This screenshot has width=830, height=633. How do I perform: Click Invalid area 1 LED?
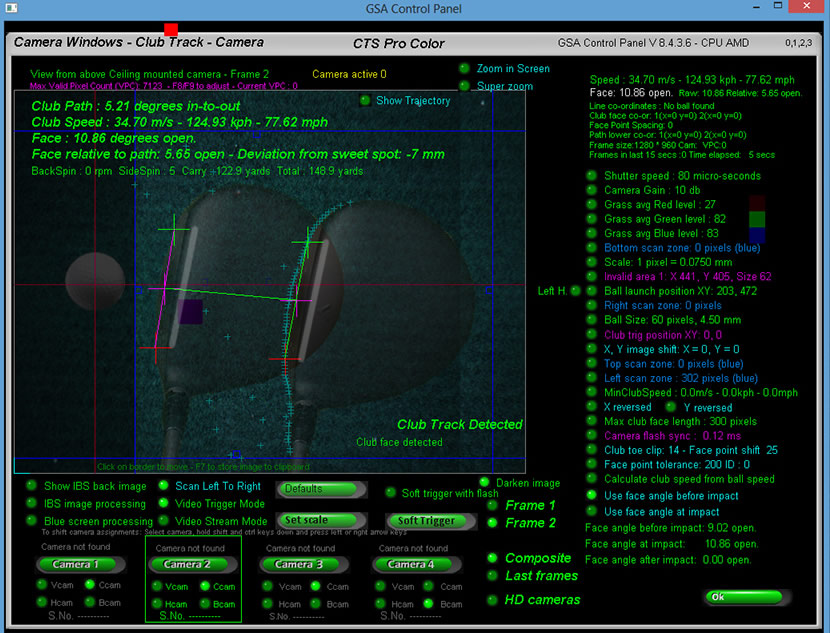pyautogui.click(x=592, y=276)
